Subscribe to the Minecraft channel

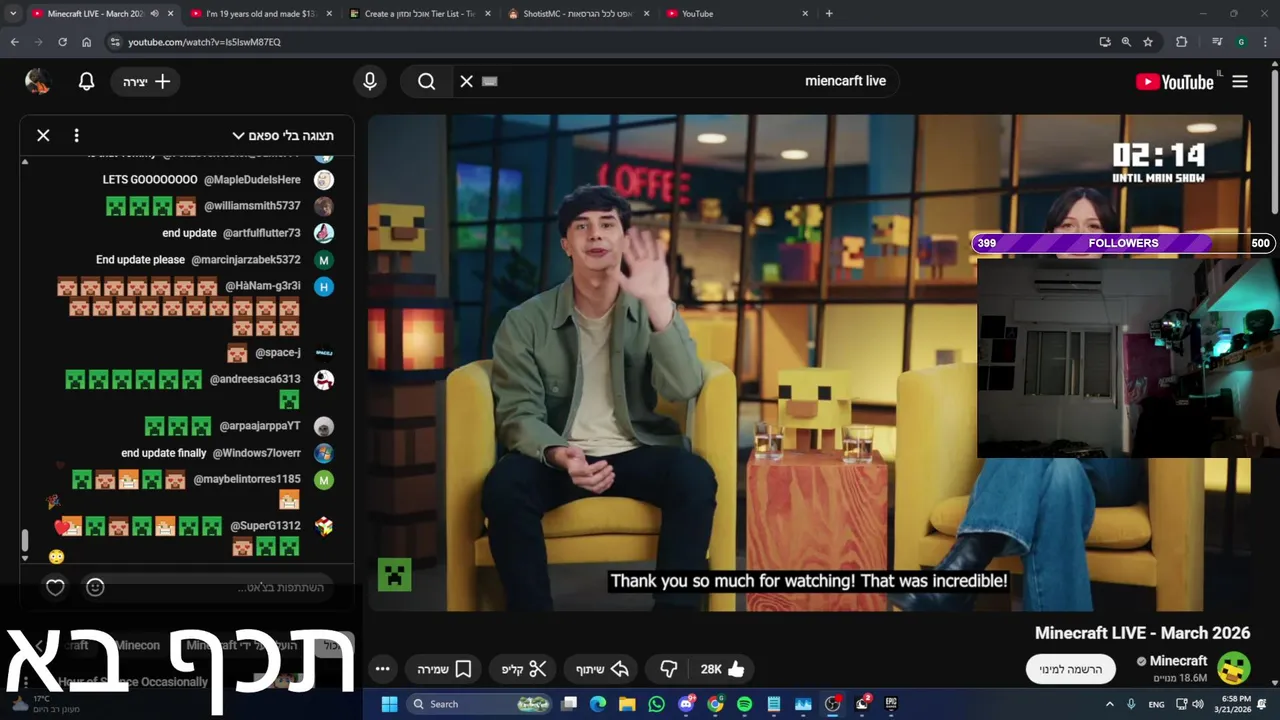click(x=1070, y=669)
